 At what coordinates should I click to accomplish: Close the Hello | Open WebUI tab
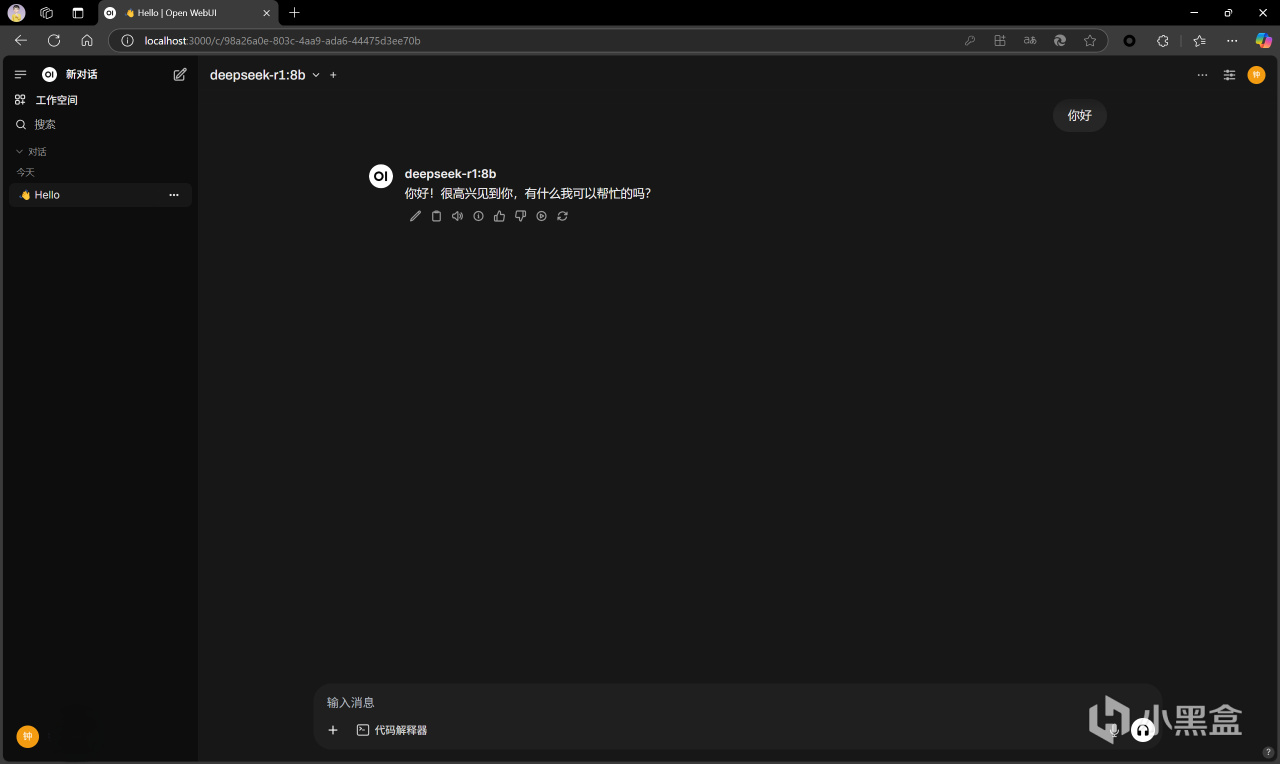tap(267, 13)
